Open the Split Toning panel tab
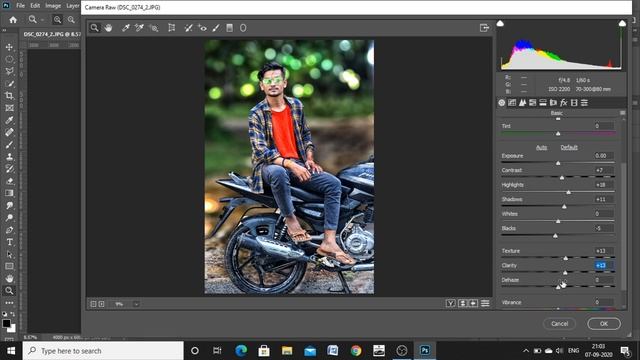 pos(543,103)
